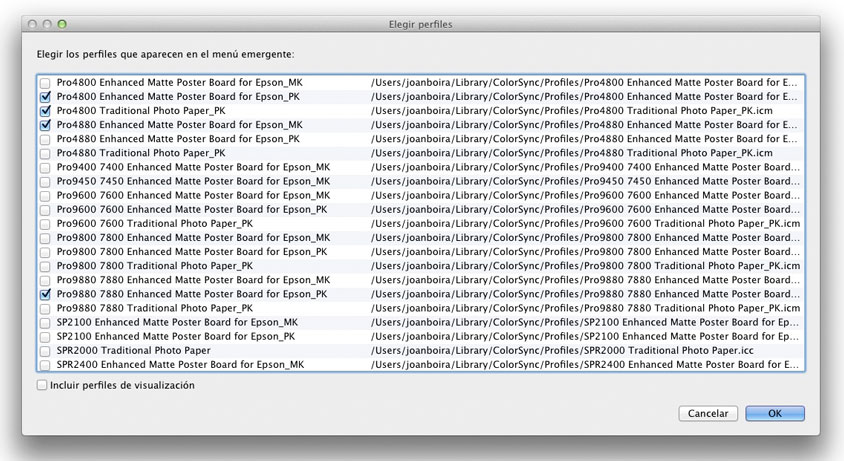This screenshot has height=461, width=844.
Task: Uncheck Pro9880 7880 Enhanced Matte Epson_PK checkbox
Action: coord(45,295)
